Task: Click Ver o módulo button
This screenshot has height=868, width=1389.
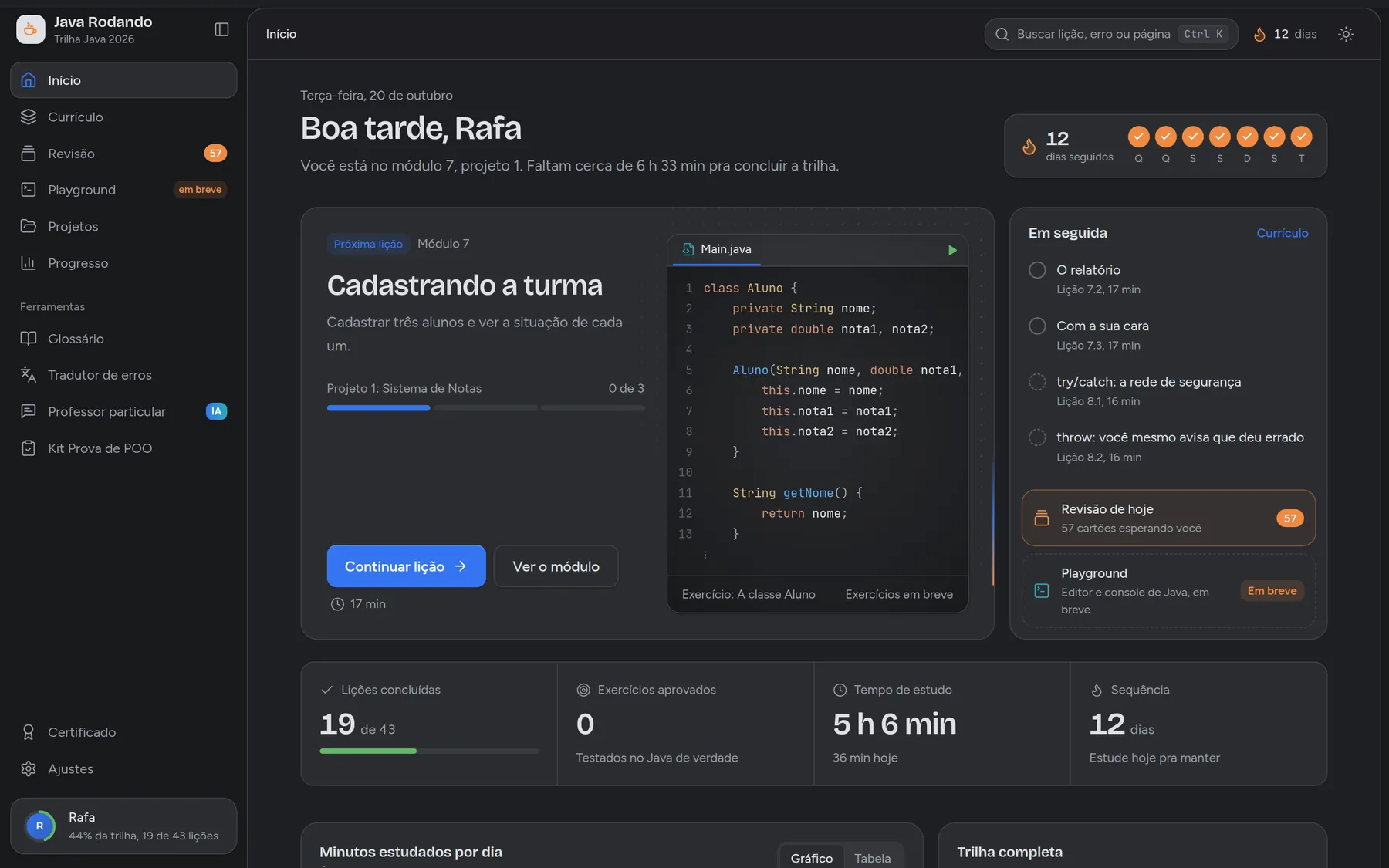Action: [556, 566]
